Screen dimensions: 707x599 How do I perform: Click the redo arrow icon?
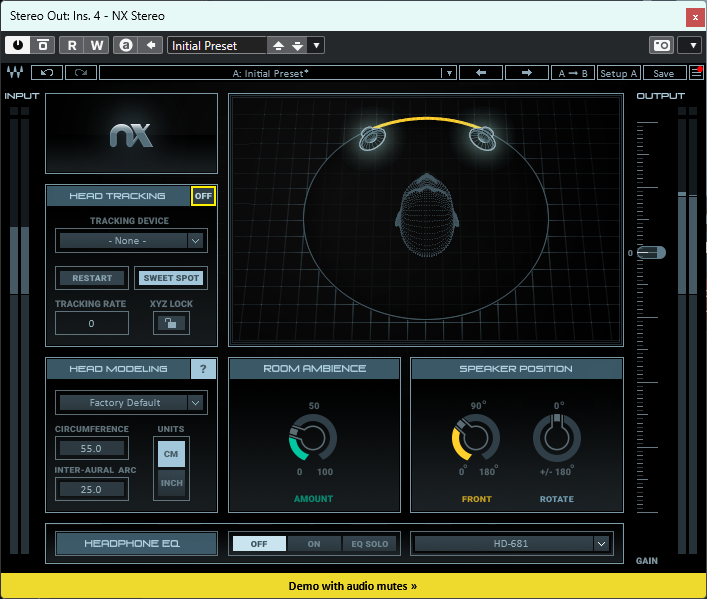(x=81, y=73)
